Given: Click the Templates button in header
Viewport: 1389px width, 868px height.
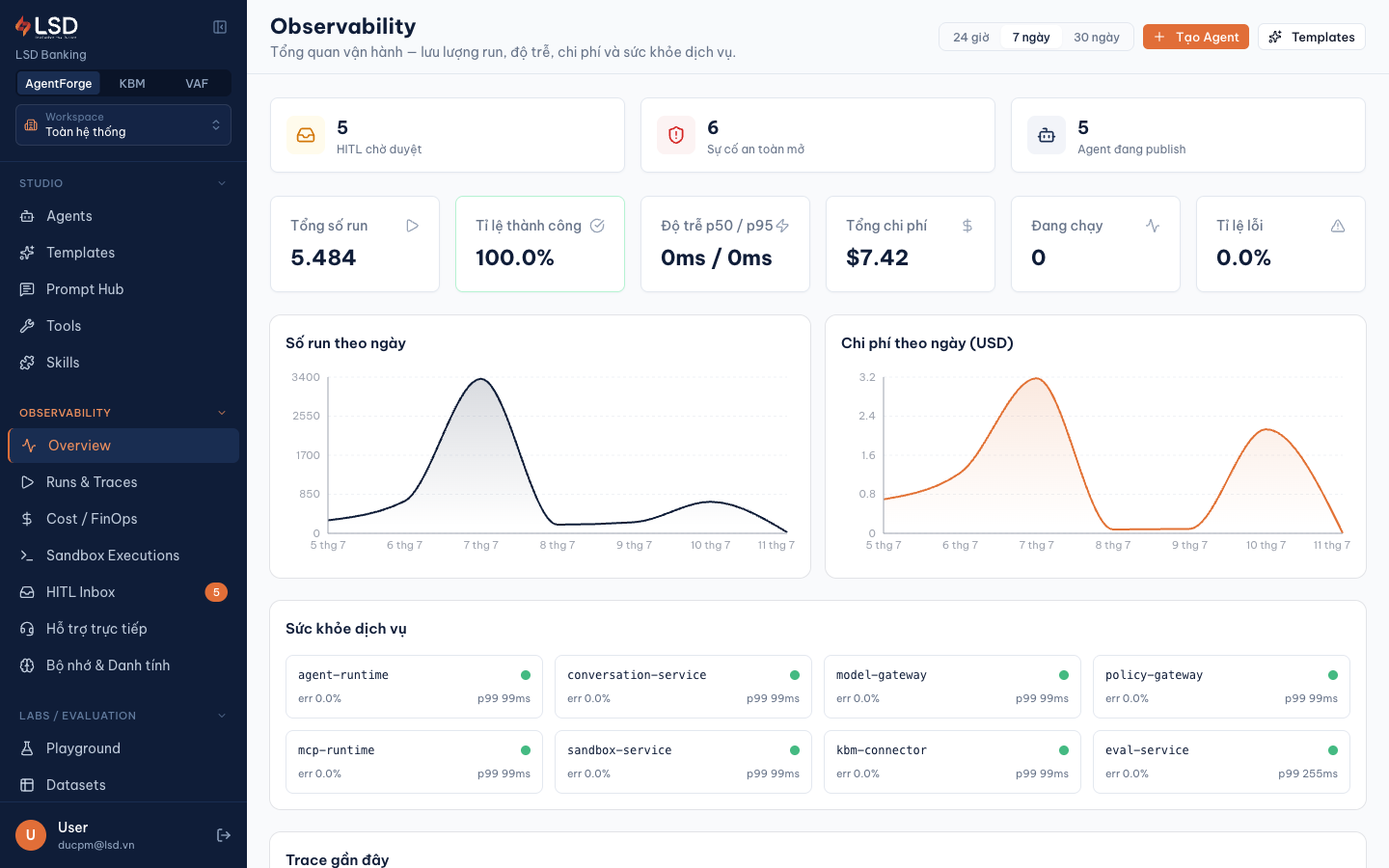Looking at the screenshot, I should 1312,37.
